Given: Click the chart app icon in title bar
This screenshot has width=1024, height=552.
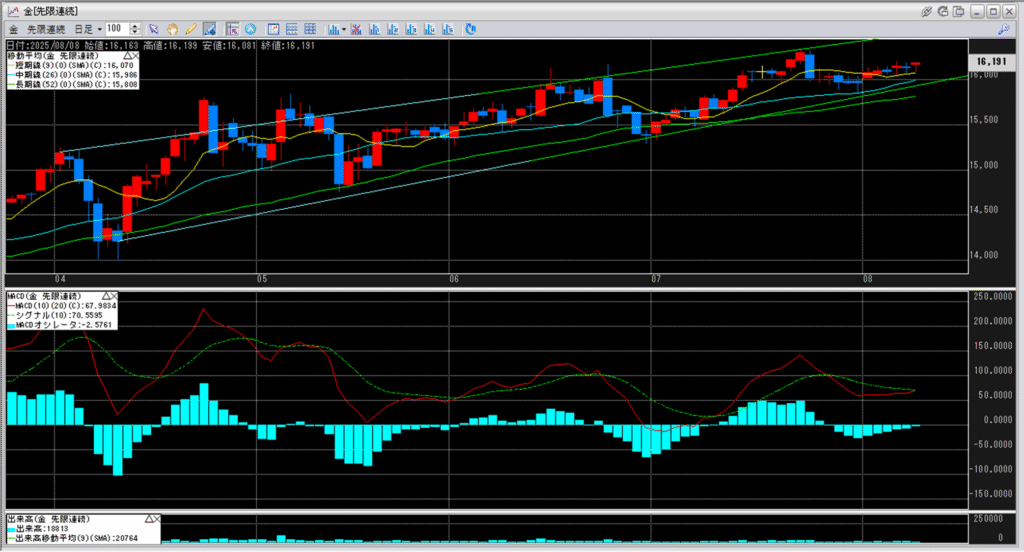Looking at the screenshot, I should [x=13, y=11].
